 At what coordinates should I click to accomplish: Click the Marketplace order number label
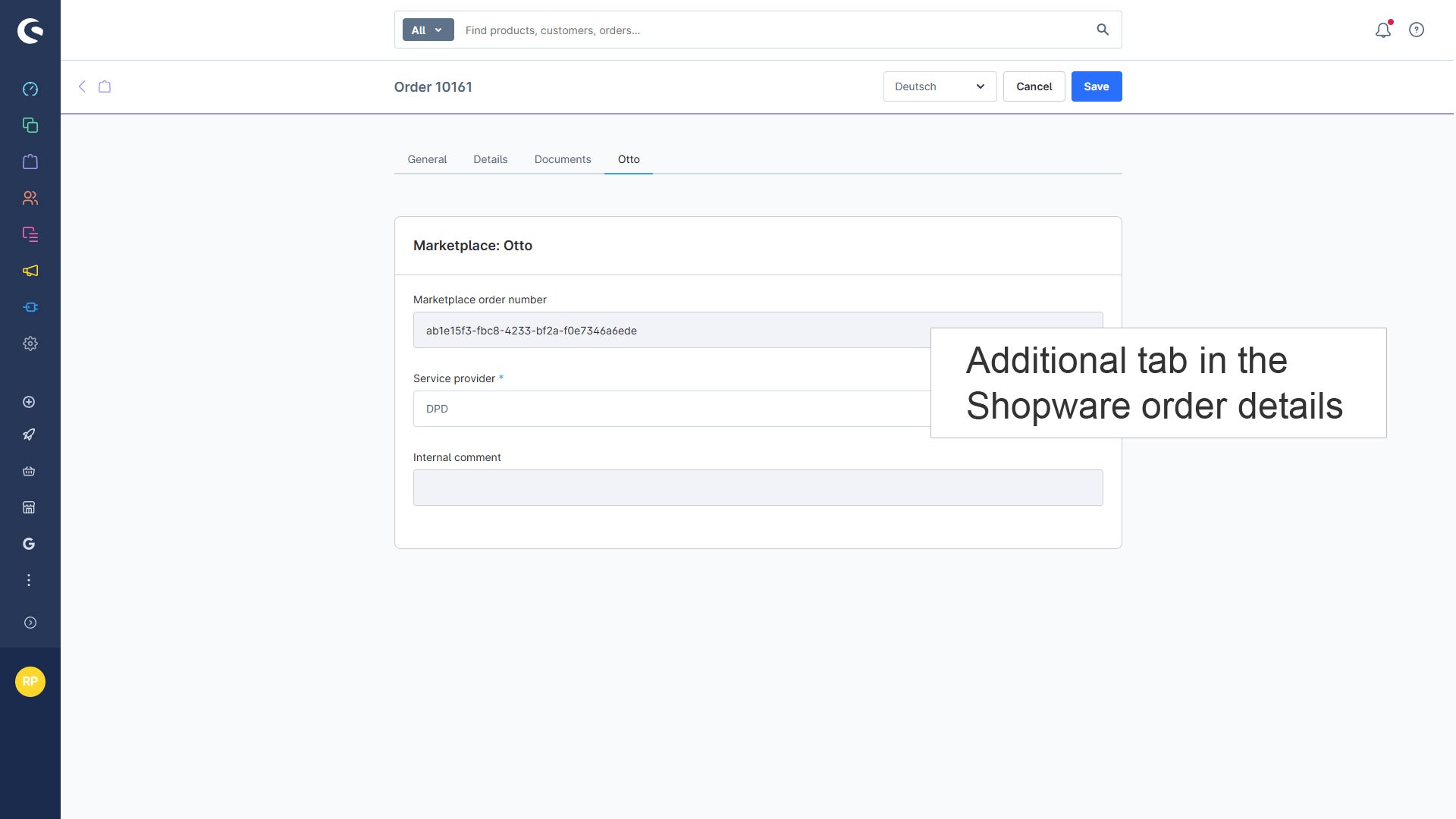pyautogui.click(x=480, y=300)
